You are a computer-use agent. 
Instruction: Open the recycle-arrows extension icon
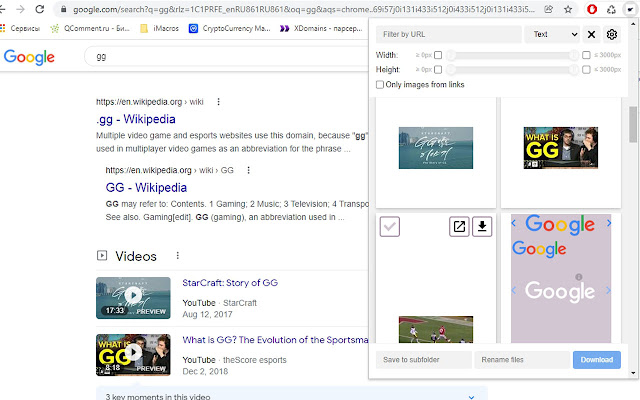point(611,9)
